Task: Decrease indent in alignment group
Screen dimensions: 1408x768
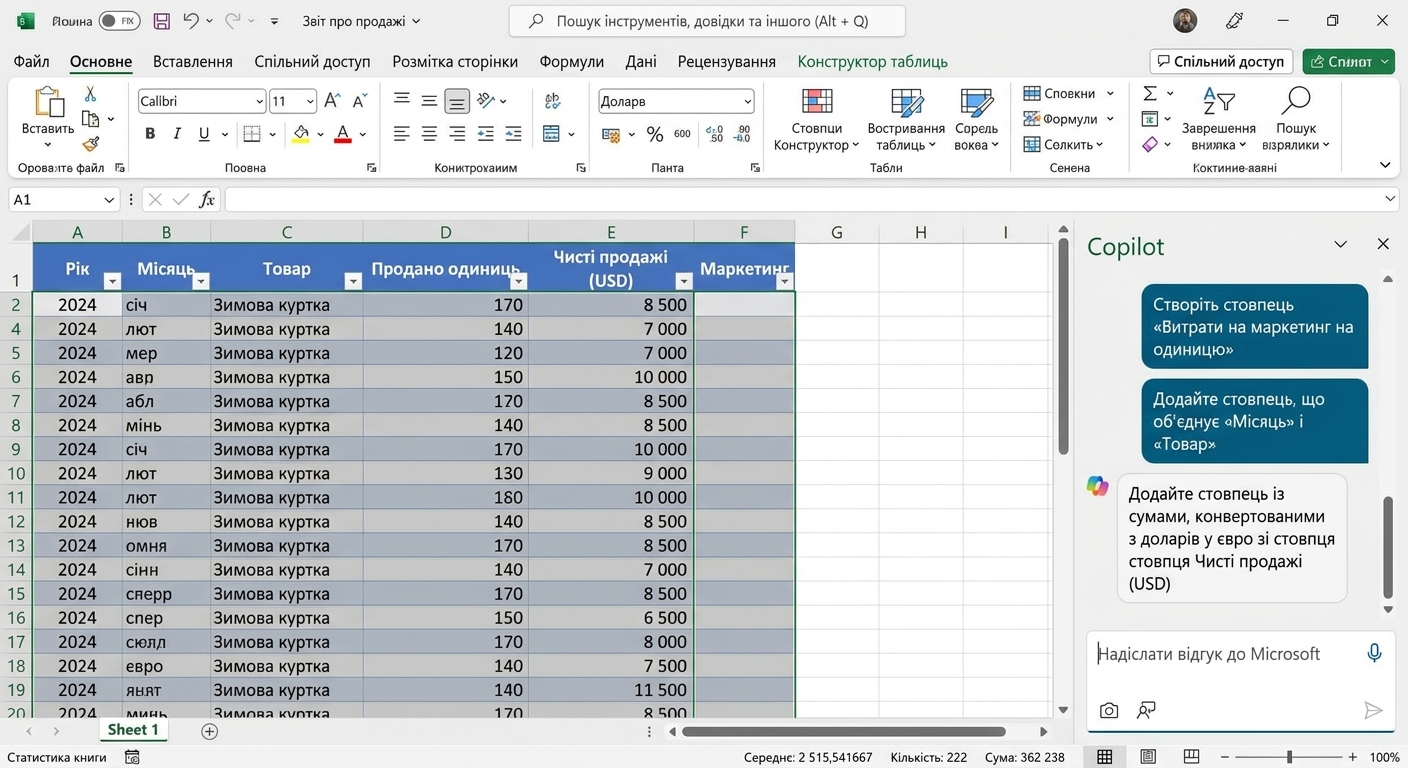Action: coord(485,134)
